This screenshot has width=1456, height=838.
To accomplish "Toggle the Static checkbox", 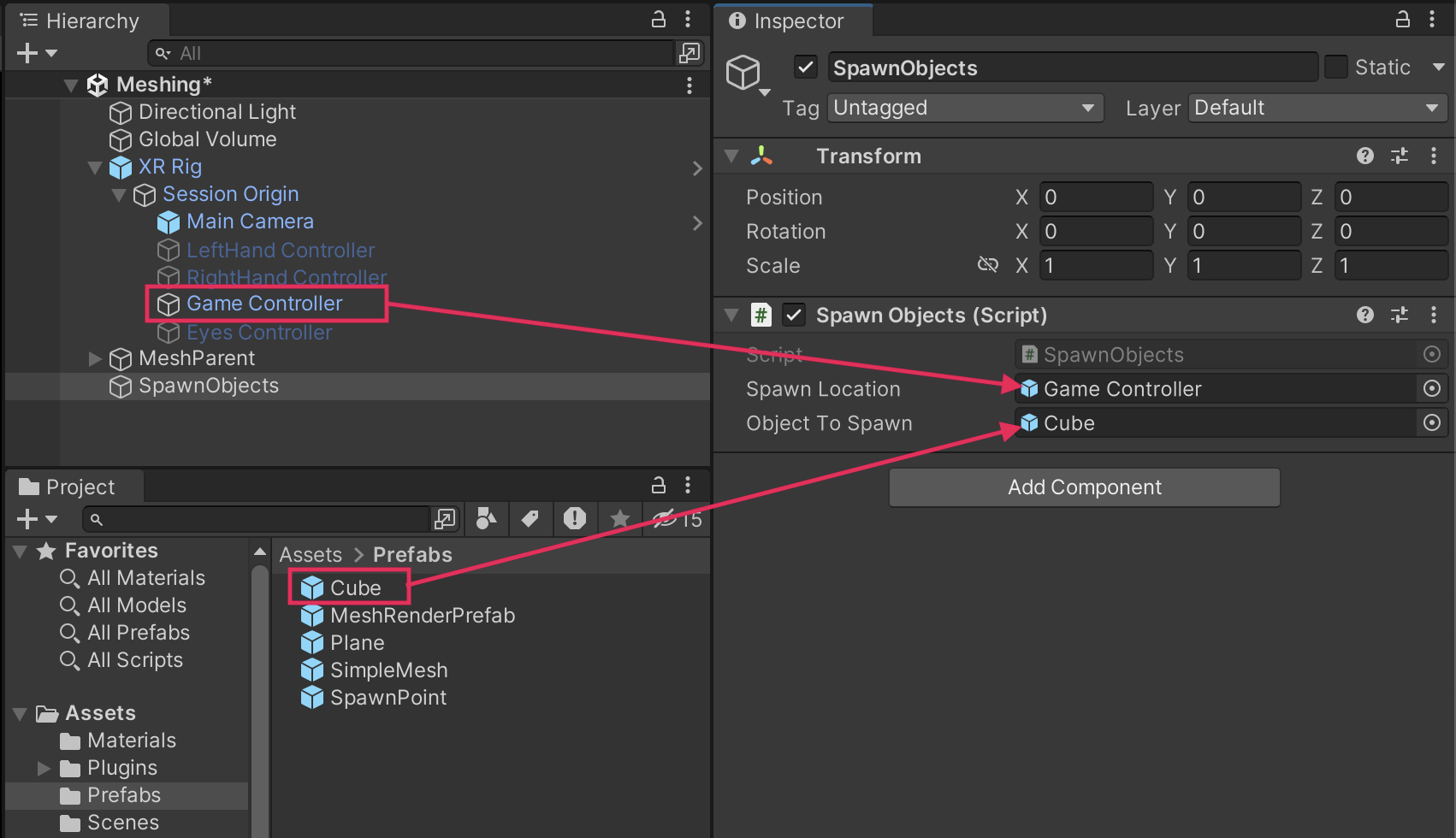I will click(1335, 67).
